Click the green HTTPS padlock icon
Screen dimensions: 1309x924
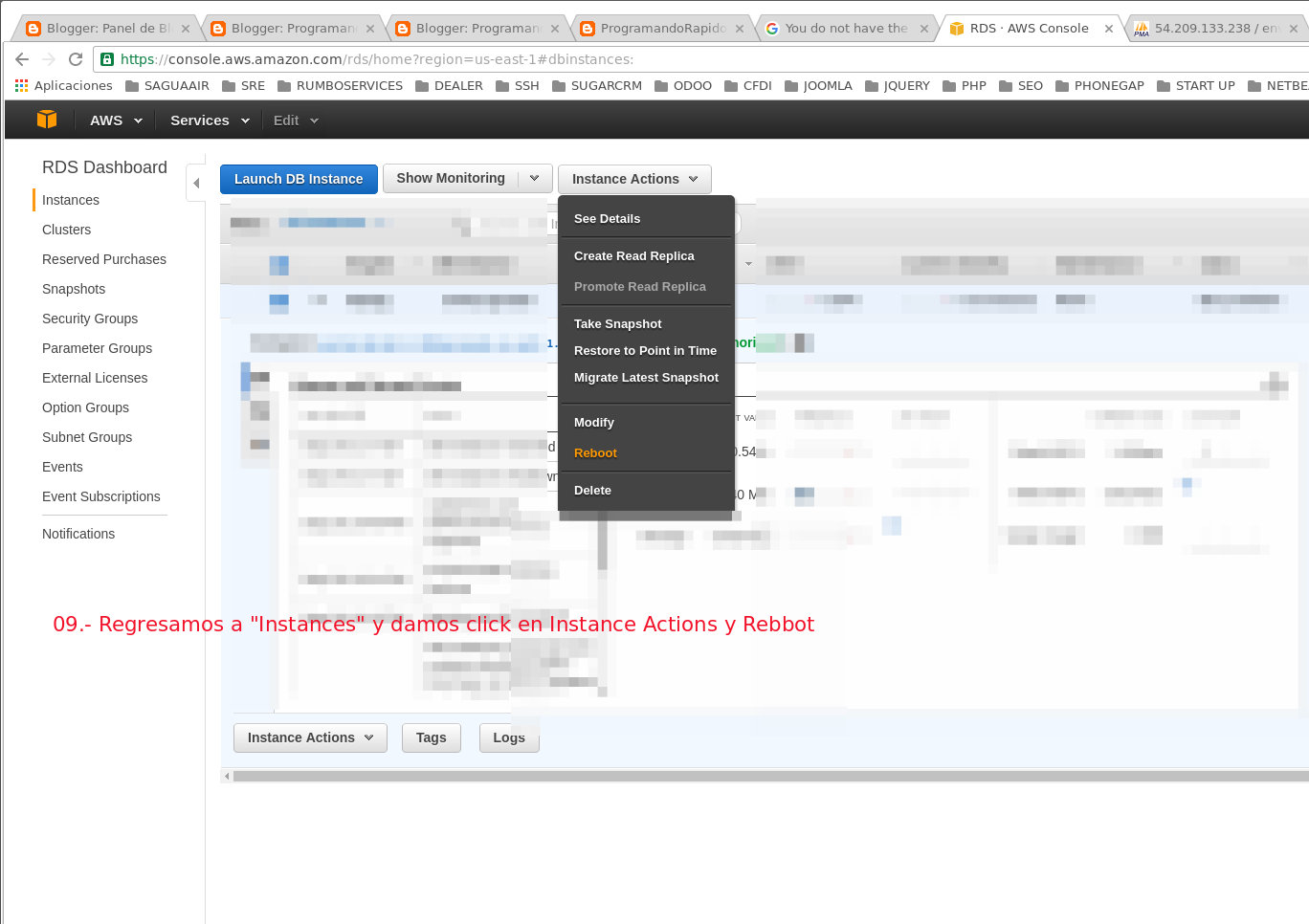point(107,59)
